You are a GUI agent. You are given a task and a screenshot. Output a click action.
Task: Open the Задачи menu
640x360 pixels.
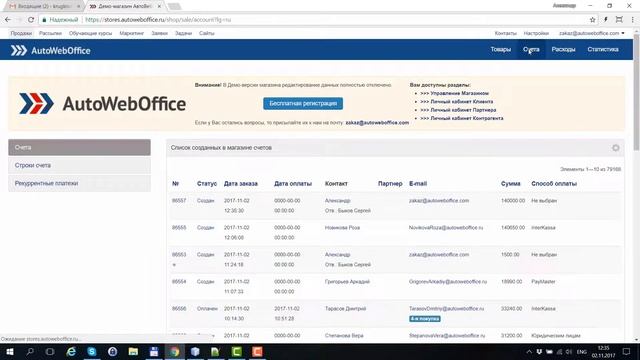pos(183,33)
